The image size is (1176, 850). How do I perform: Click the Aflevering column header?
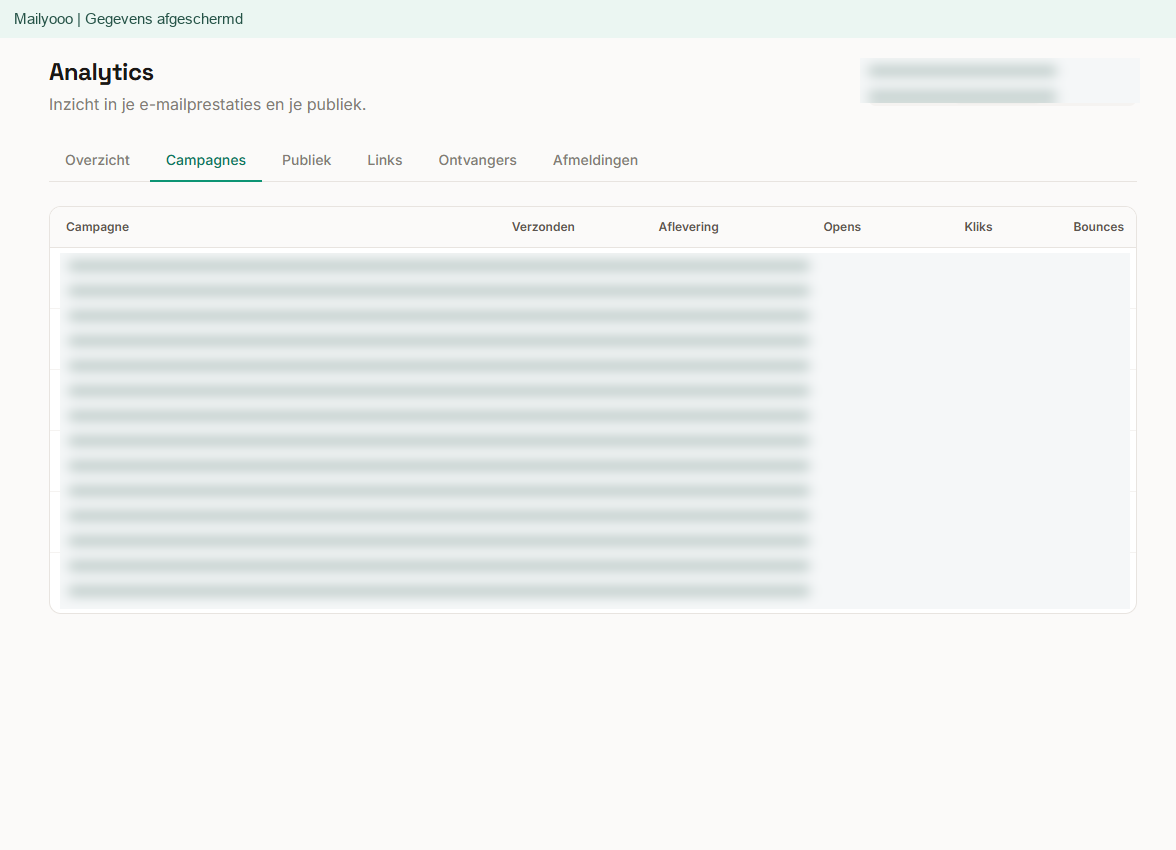(x=688, y=227)
